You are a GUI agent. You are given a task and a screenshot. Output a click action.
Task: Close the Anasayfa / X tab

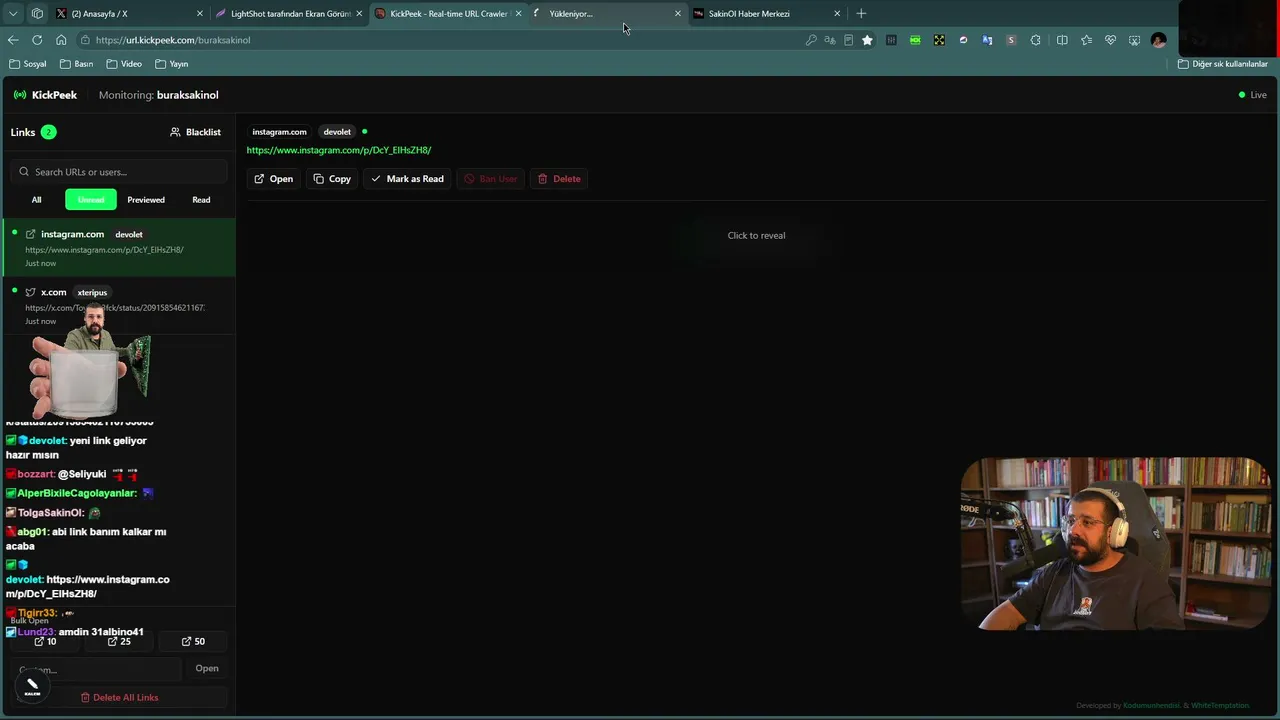[x=200, y=14]
